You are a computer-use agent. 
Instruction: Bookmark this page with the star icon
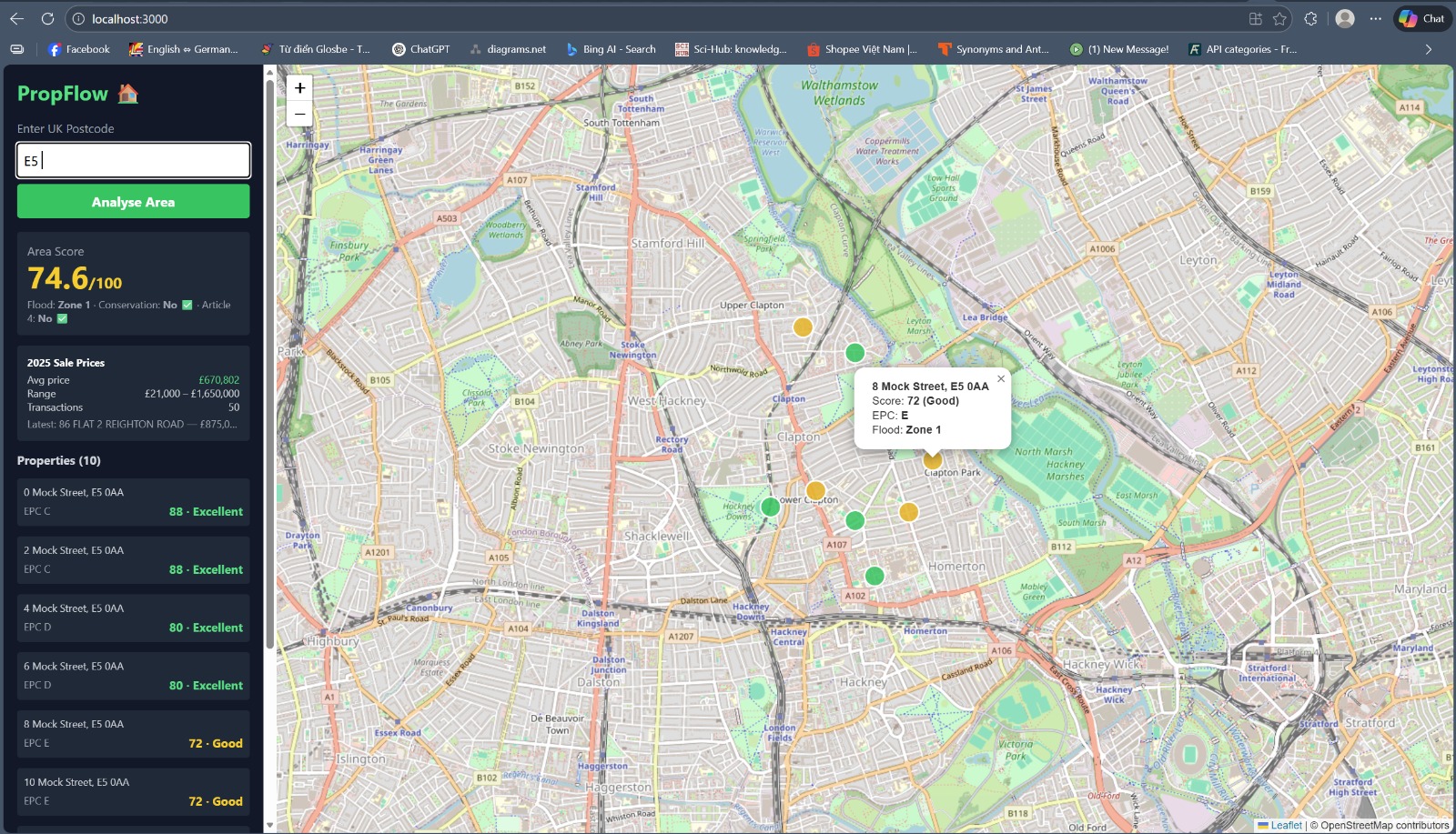coord(1280,18)
